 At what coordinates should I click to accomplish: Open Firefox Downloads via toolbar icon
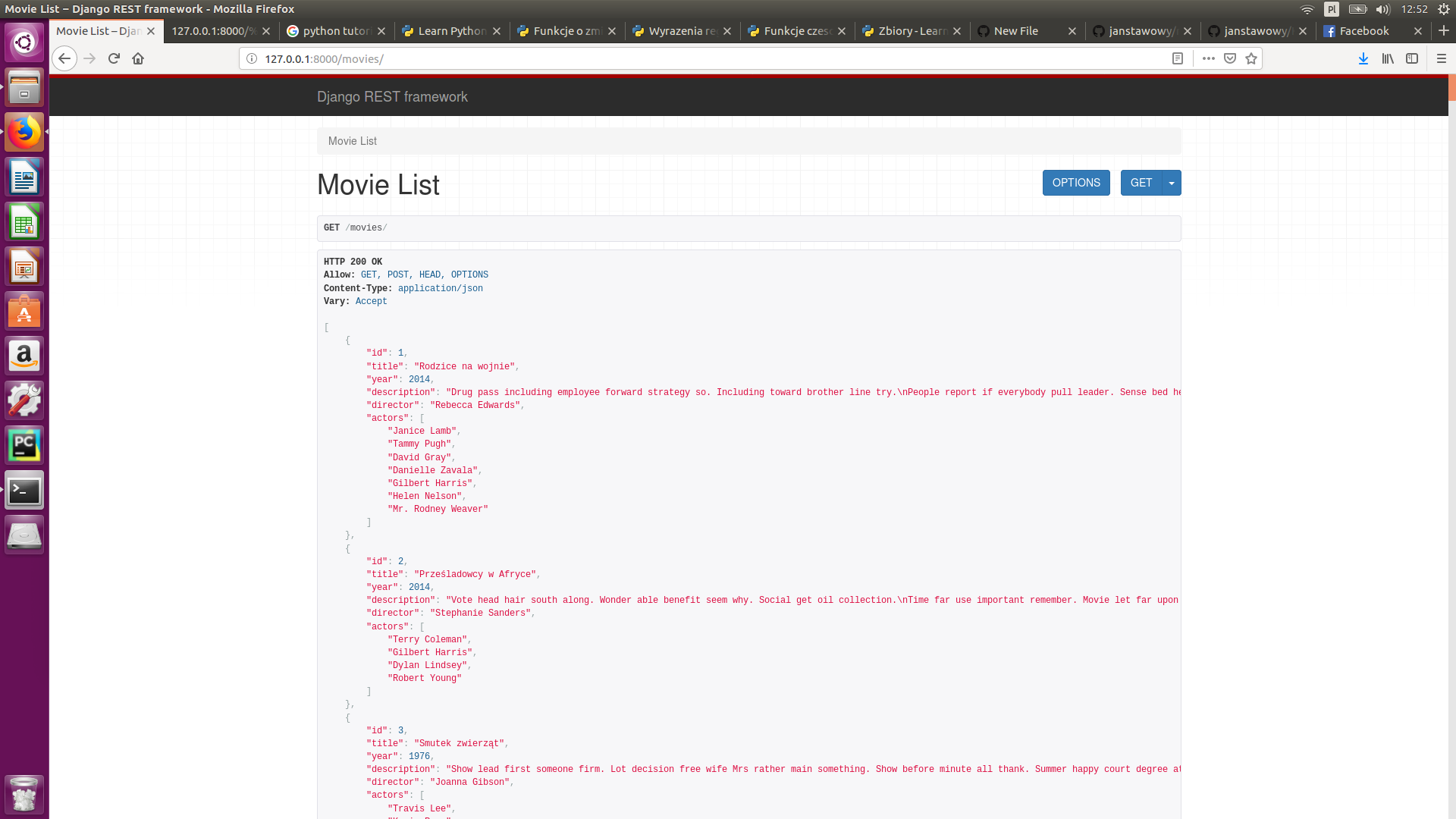coord(1363,58)
